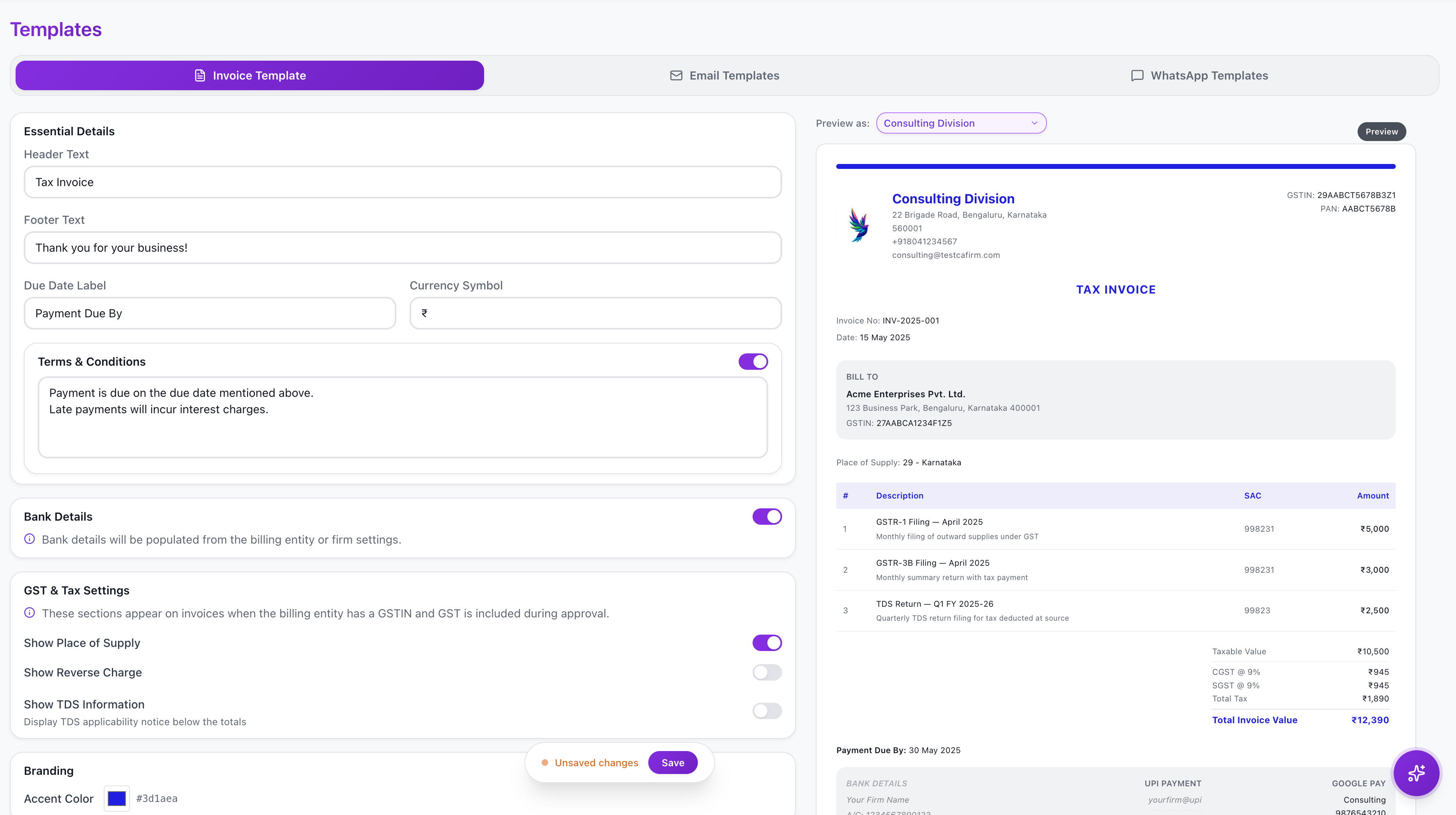Enable the Show Reverse Charge toggle
The image size is (1456, 815).
(x=767, y=672)
